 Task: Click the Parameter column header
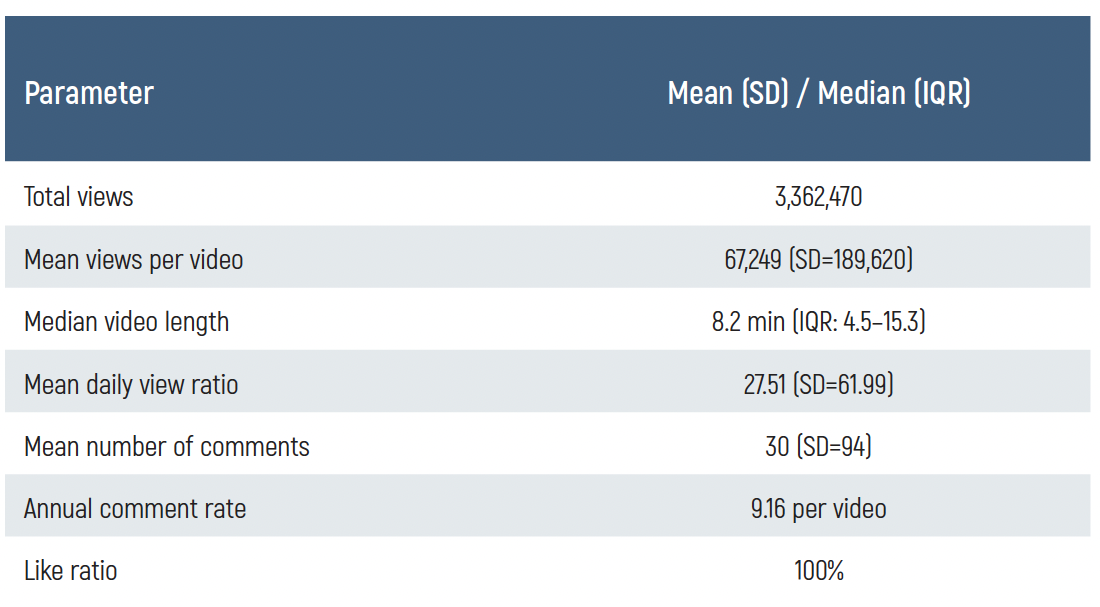[x=89, y=93]
